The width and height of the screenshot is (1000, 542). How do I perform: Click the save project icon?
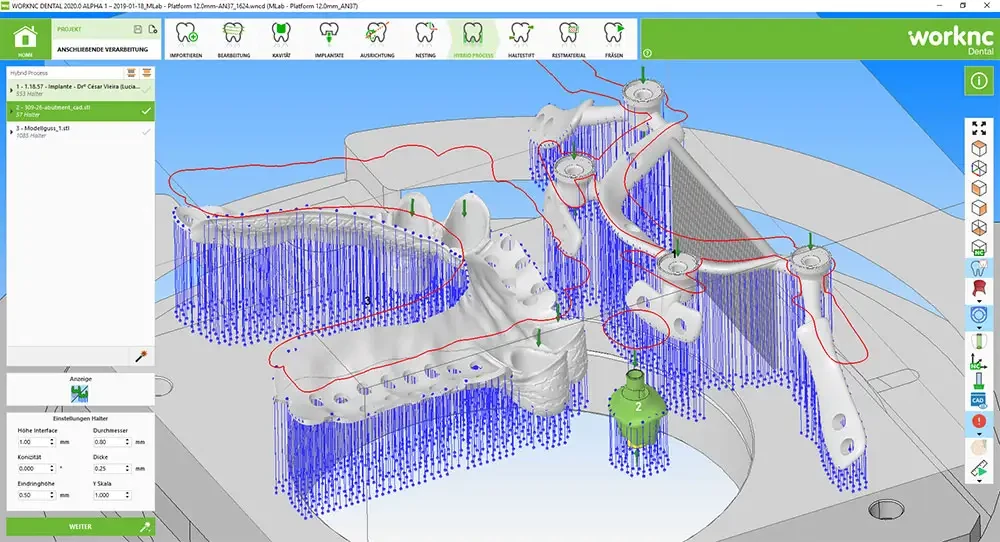[x=138, y=29]
